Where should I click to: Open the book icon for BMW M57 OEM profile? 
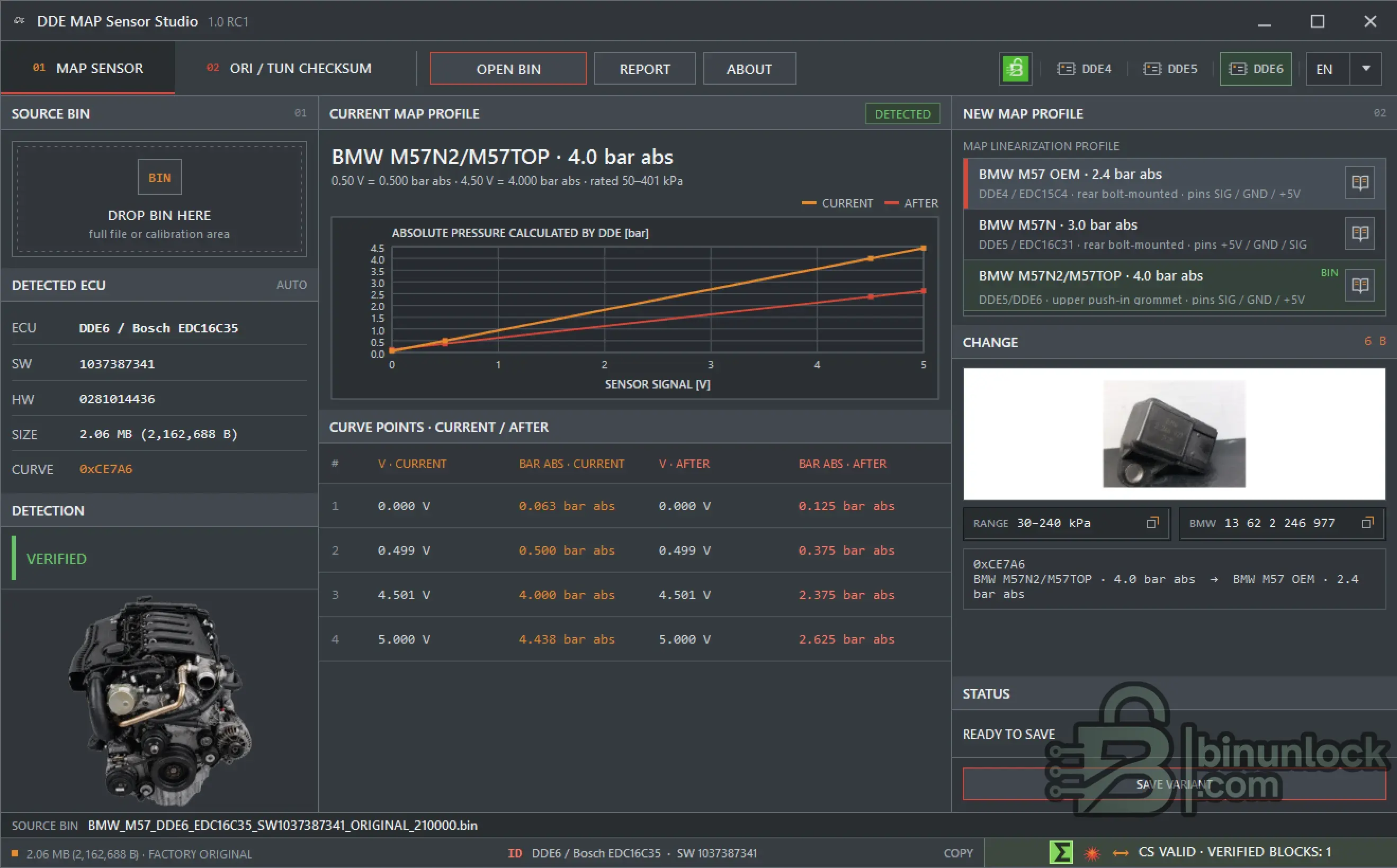point(1359,183)
